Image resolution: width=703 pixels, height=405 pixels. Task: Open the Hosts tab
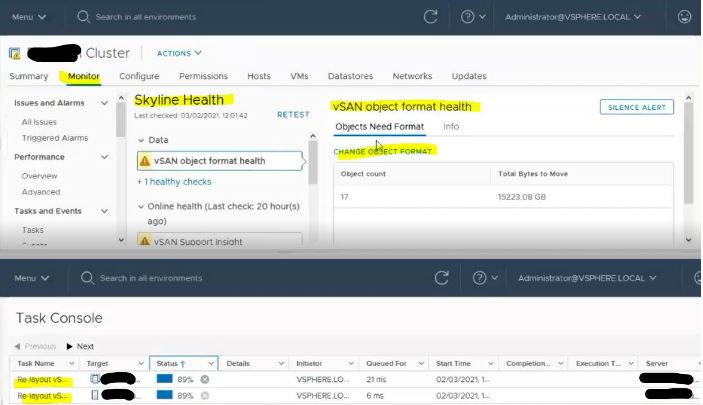point(259,76)
